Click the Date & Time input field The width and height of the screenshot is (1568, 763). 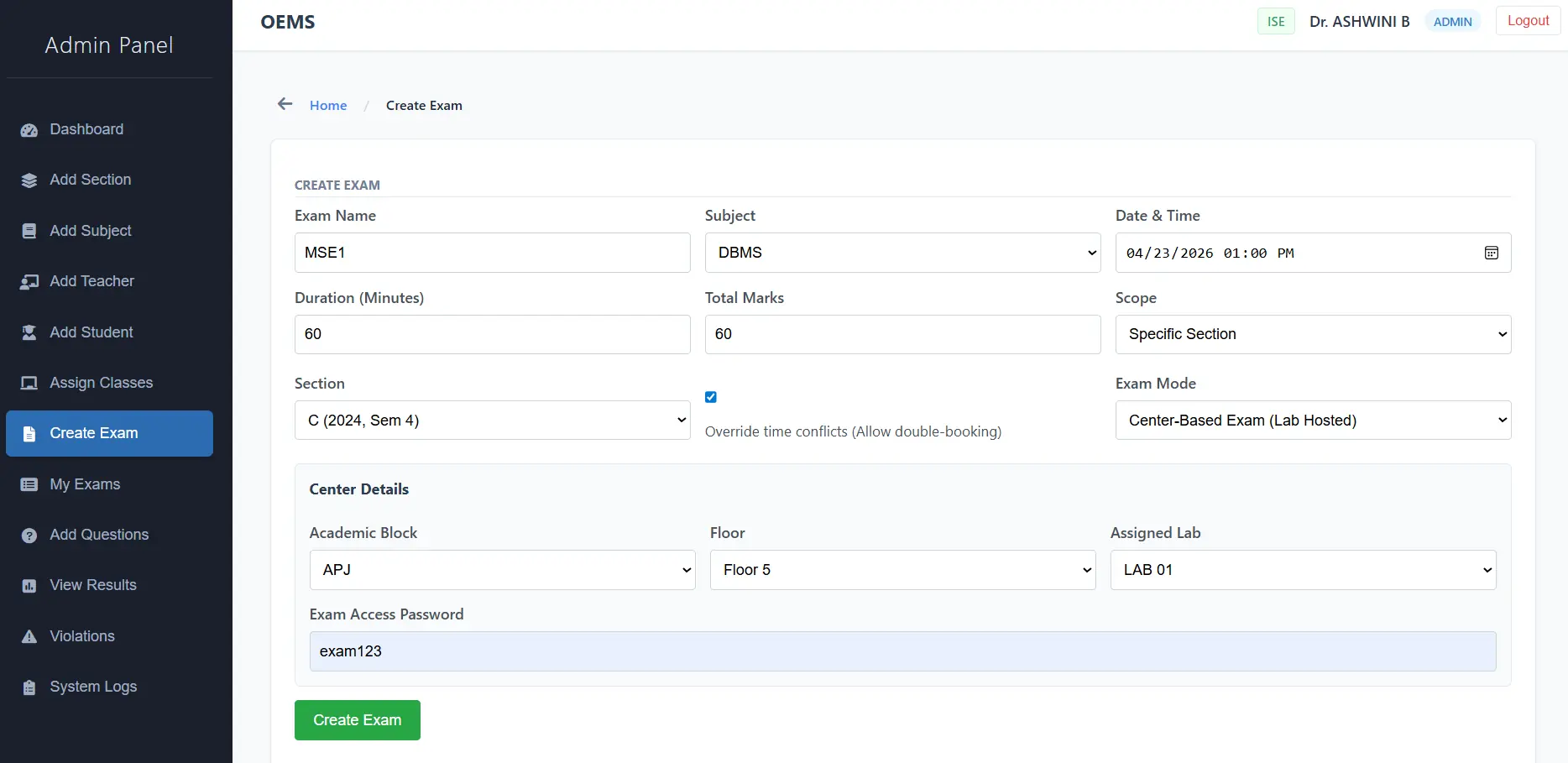tap(1314, 253)
